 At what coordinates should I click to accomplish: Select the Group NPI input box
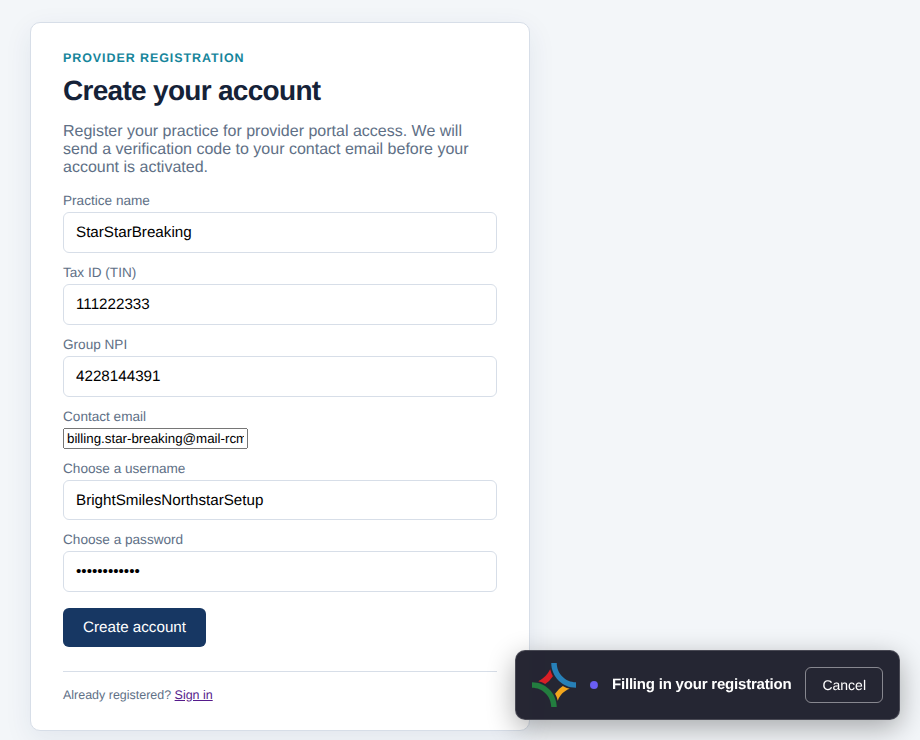pos(280,376)
